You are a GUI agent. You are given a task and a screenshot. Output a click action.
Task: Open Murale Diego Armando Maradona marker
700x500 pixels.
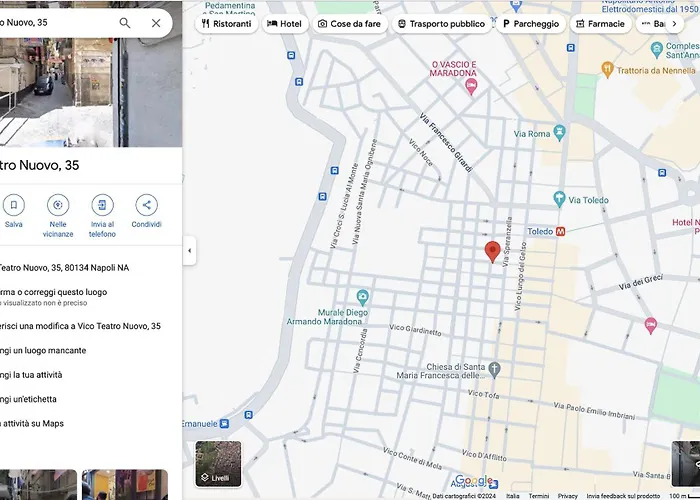click(362, 296)
